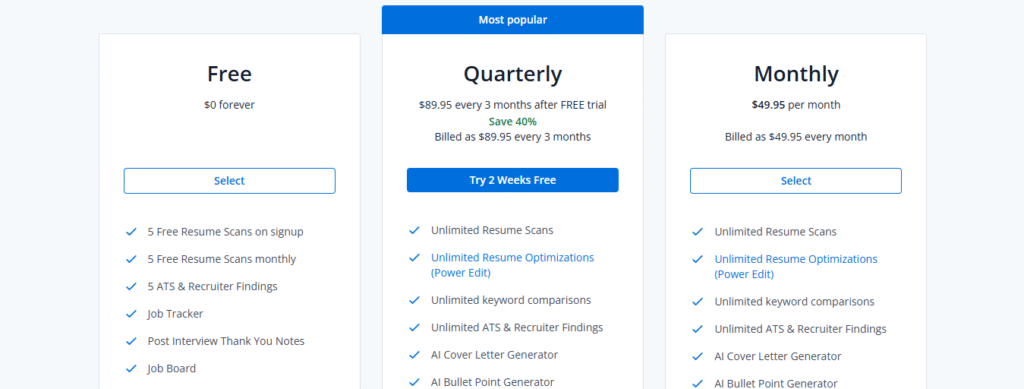Viewport: 1024px width, 389px height.
Task: Click checkmark beside Monthly AI Bullet Point Generator
Action: click(697, 384)
